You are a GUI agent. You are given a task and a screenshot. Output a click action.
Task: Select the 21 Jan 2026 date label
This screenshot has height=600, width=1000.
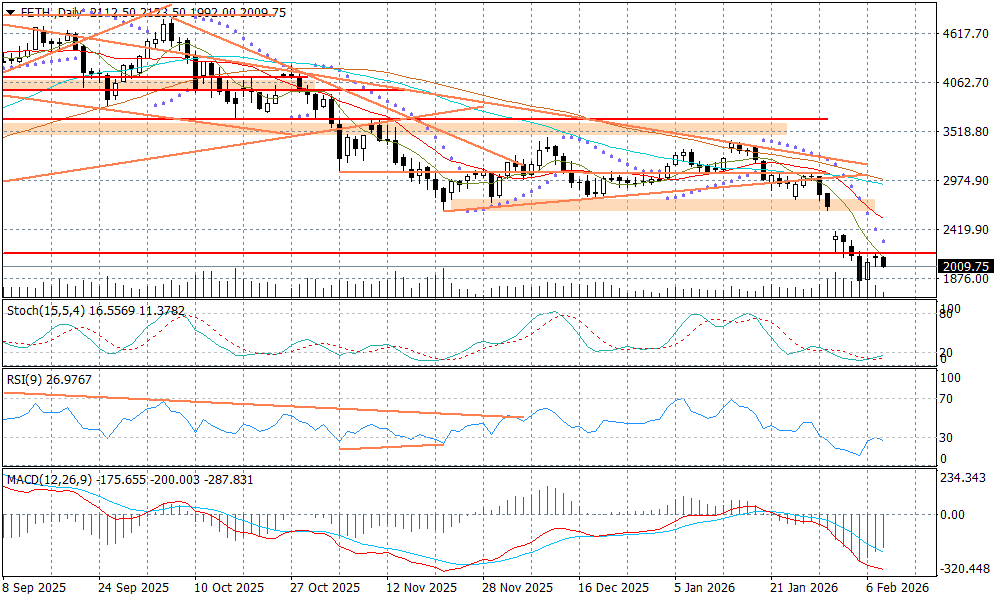[804, 587]
